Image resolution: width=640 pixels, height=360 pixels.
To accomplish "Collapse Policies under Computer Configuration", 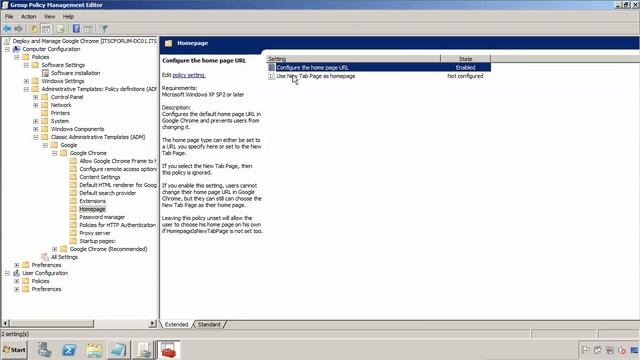I will click(x=17, y=57).
